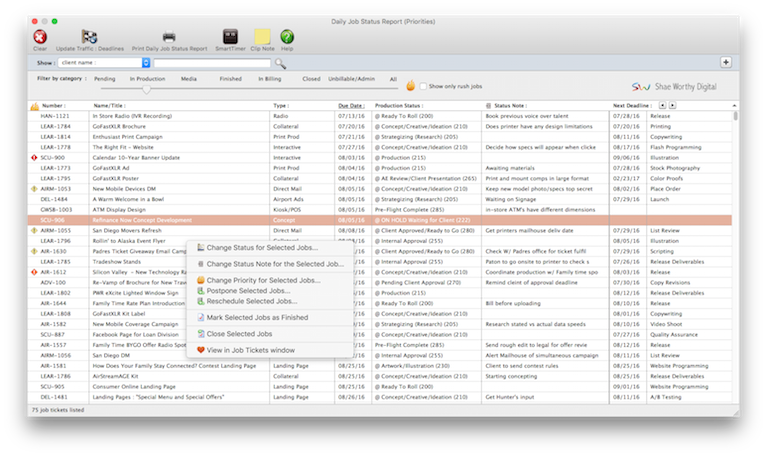Open Update Traffic : Deadlines tool
The image size is (767, 456).
tap(89, 36)
